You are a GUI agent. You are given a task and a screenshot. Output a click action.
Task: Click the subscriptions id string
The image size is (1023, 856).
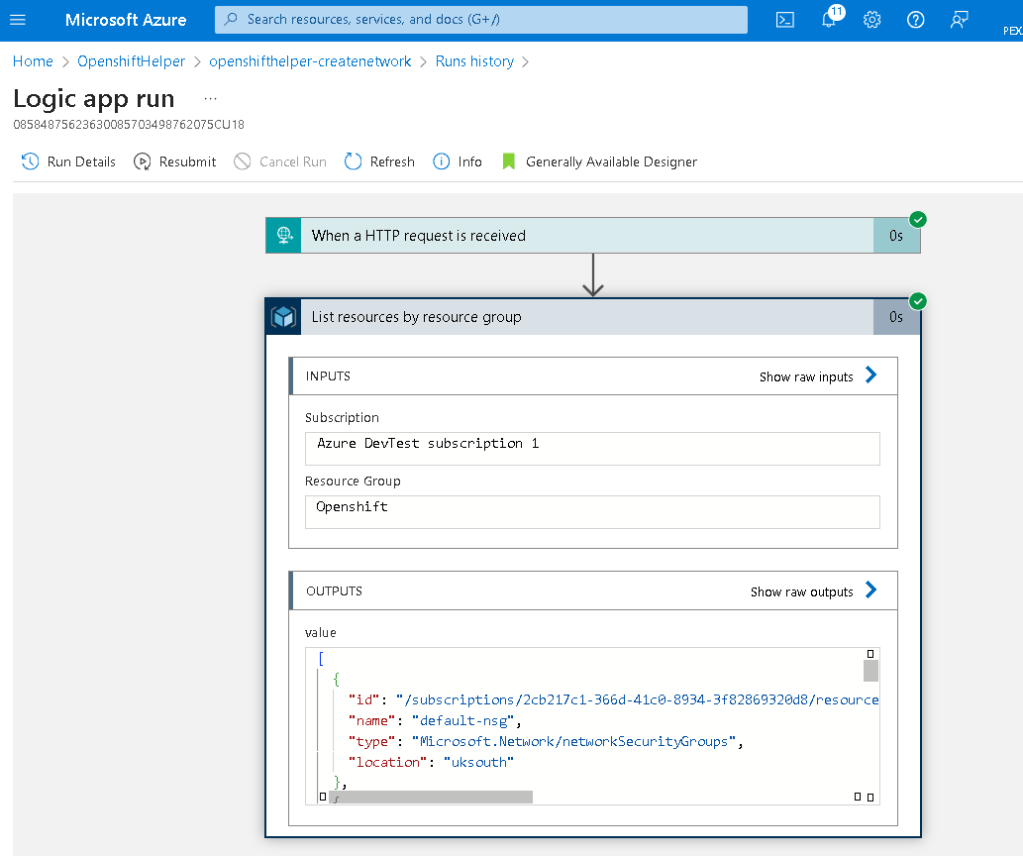(x=637, y=699)
